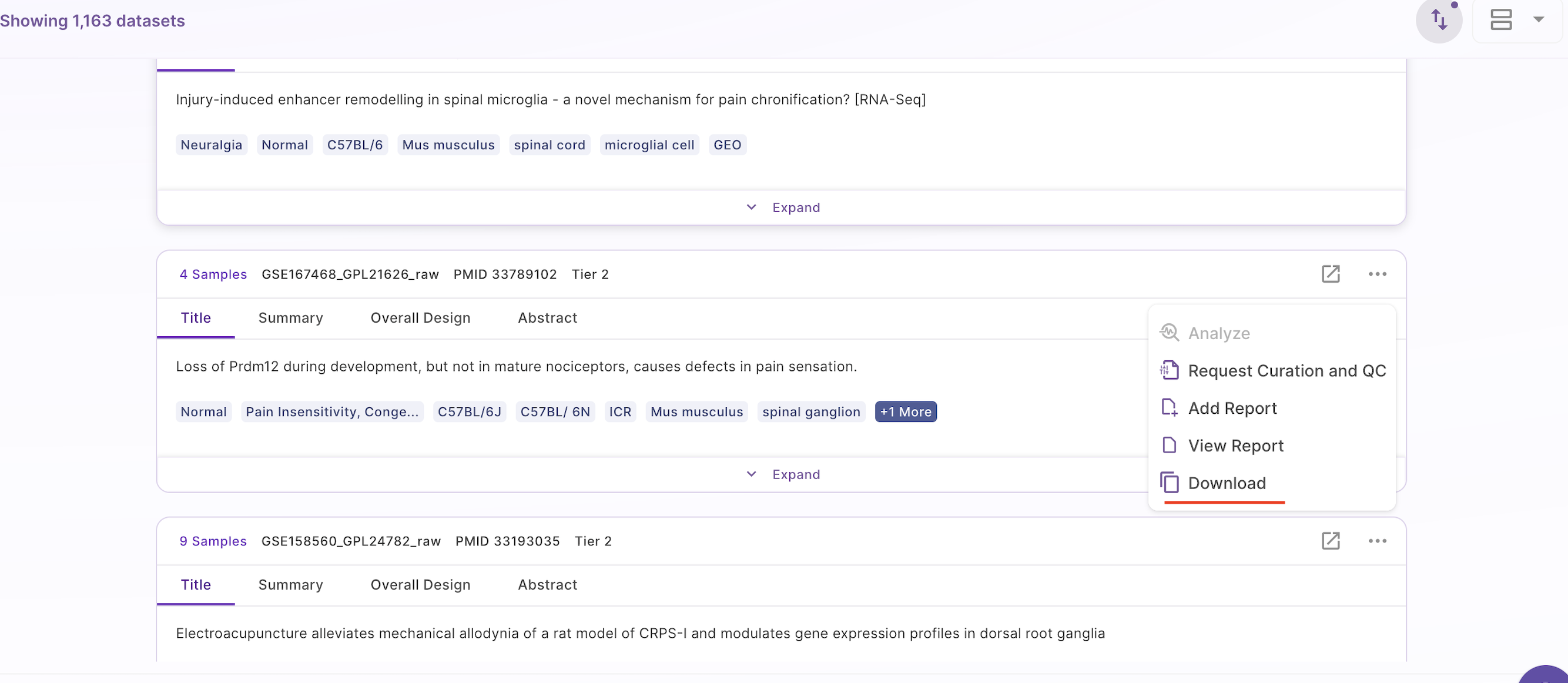Open GSE158560 dataset in new window icon
The image size is (1568, 683).
(1331, 541)
